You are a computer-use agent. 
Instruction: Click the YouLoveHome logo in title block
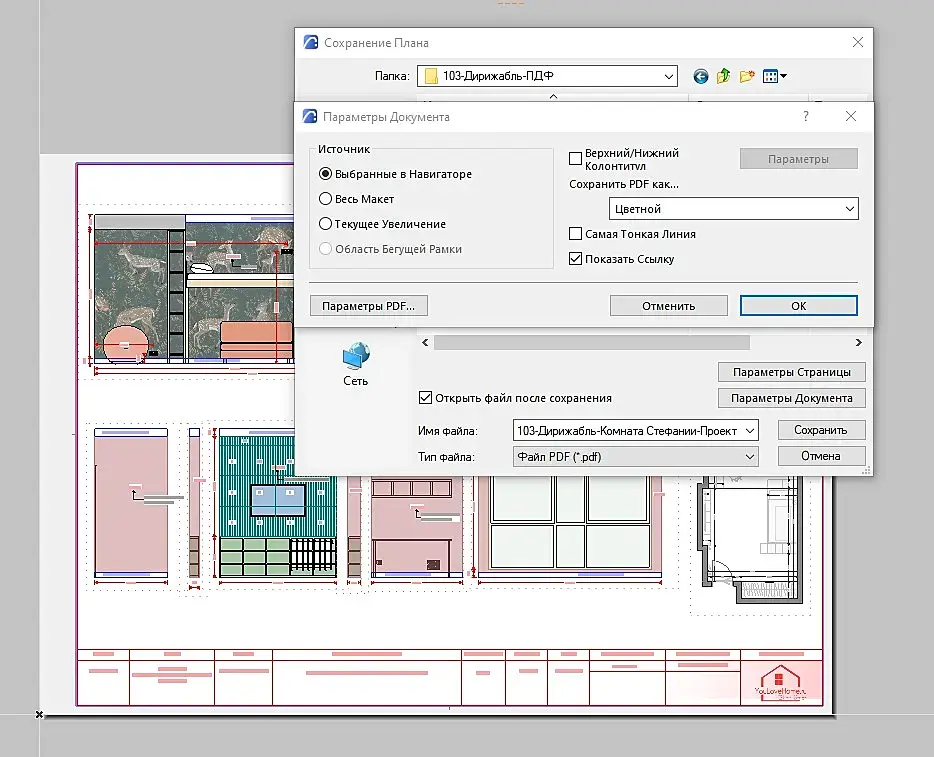[x=780, y=681]
